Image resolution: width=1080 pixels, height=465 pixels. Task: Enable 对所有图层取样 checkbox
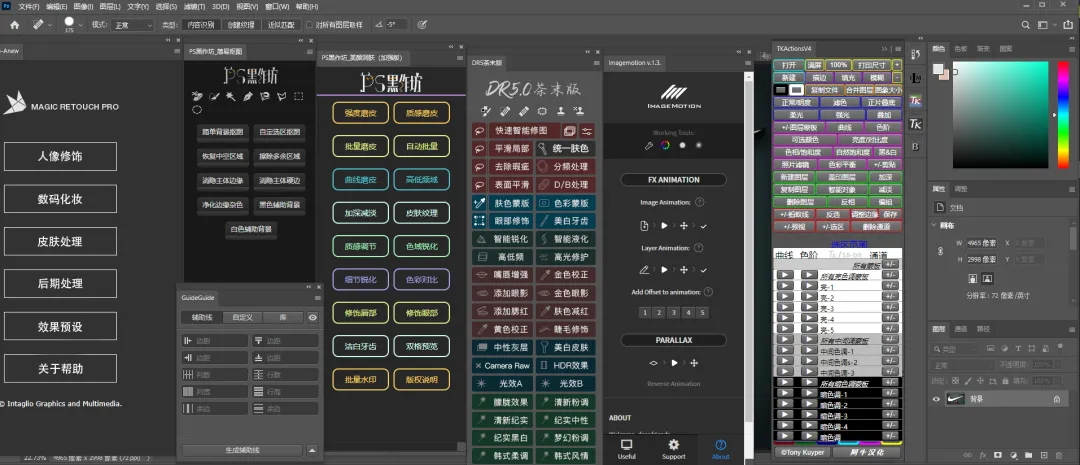point(309,25)
